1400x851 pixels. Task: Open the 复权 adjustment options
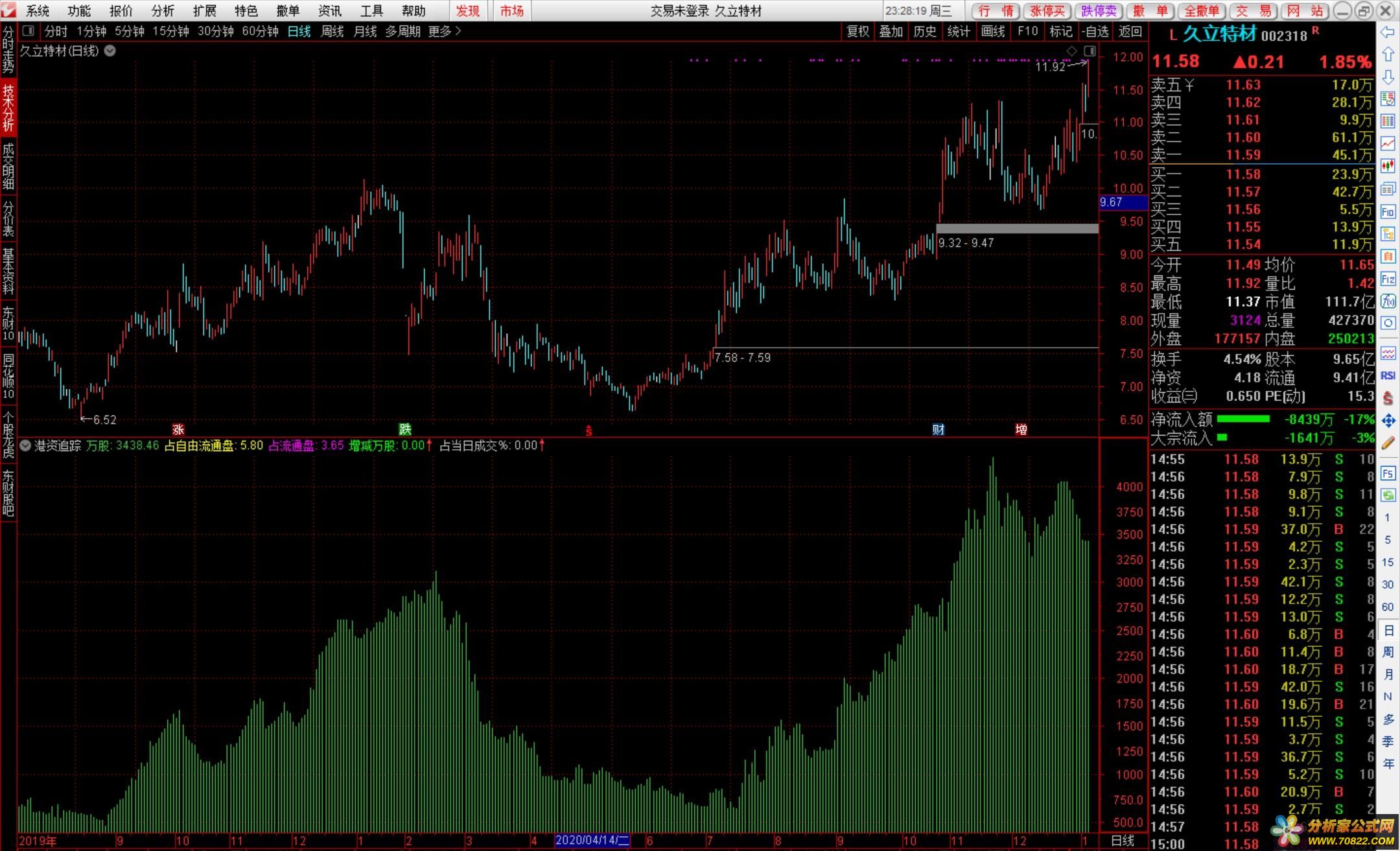857,31
